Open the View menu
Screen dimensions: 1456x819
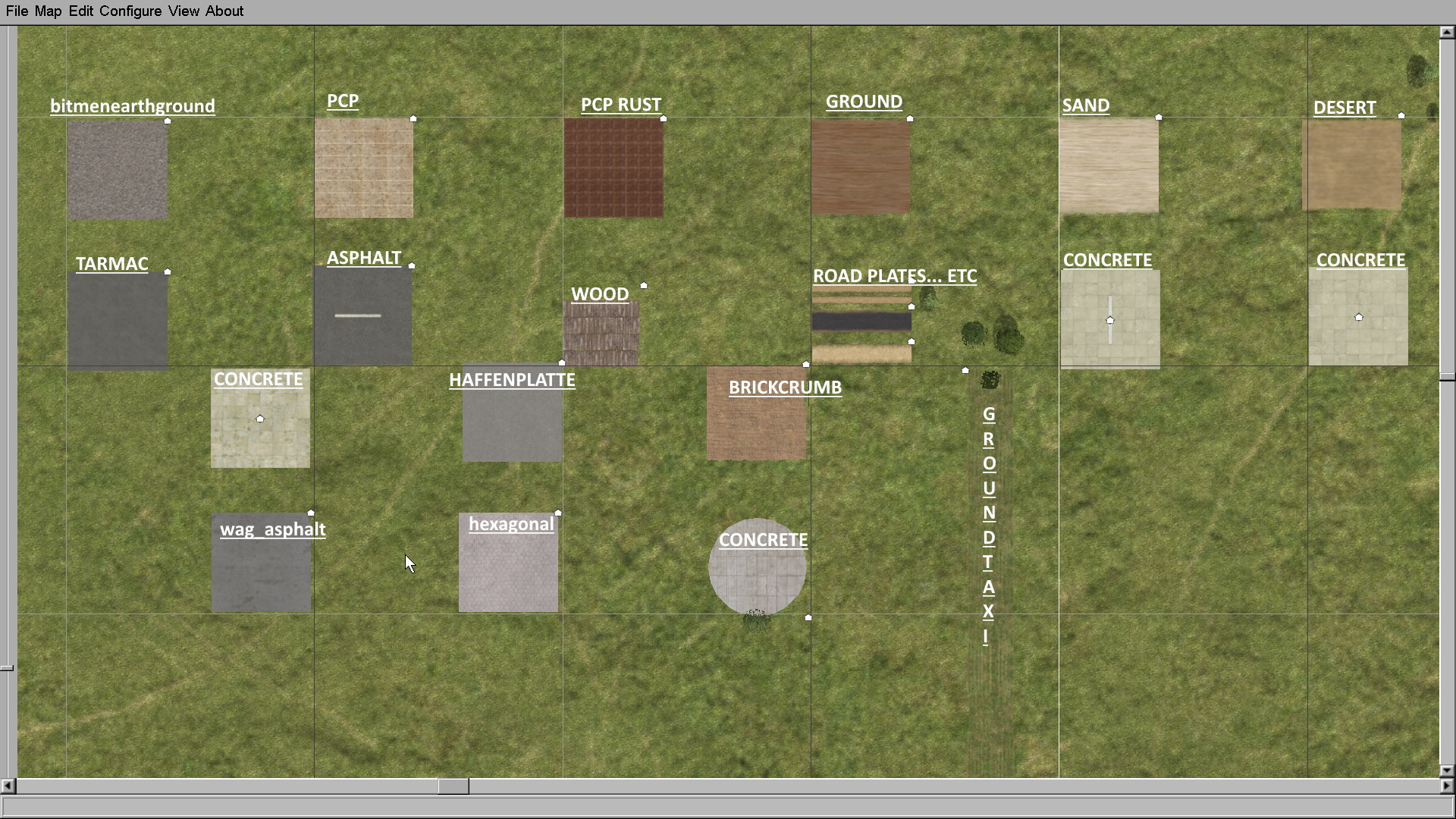184,11
